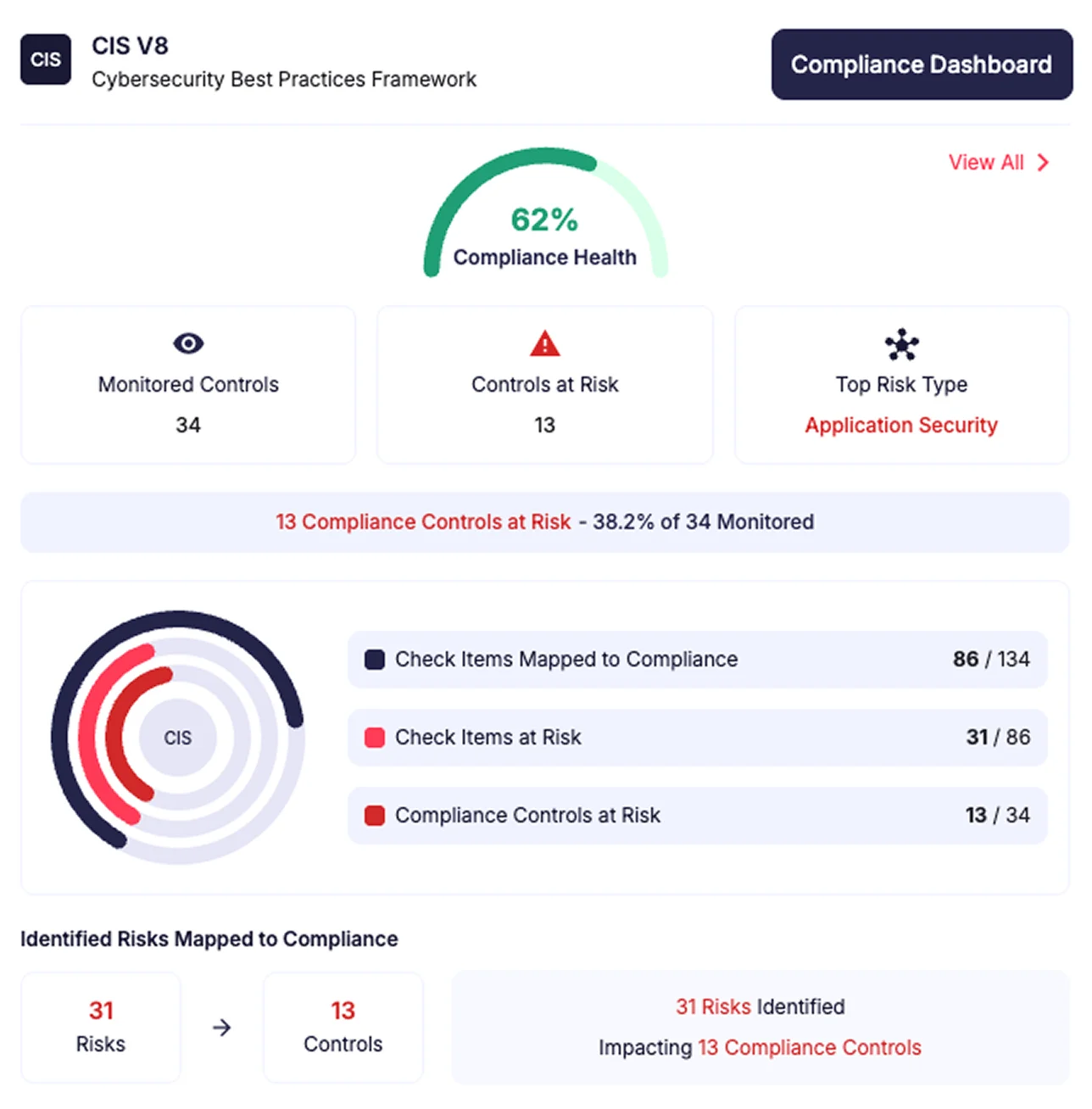Click the 13 / 34 value
Viewport: 1092px width, 1109px height.
(x=998, y=816)
